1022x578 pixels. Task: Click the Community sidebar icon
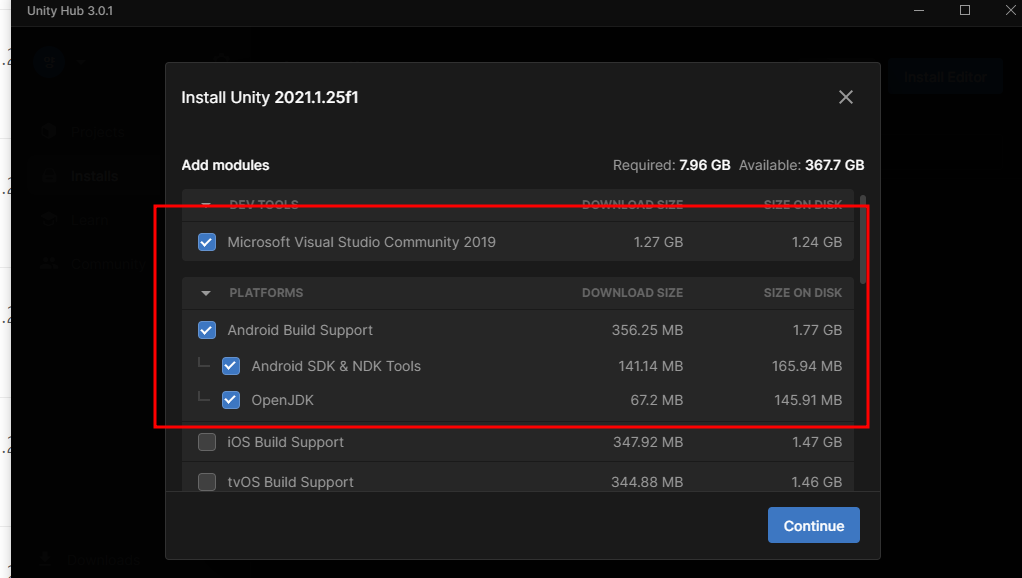click(49, 264)
